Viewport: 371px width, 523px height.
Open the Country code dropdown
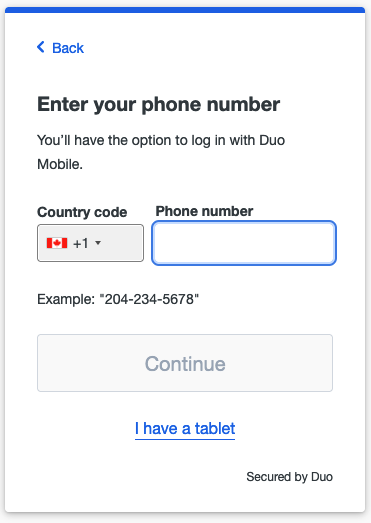[90, 243]
